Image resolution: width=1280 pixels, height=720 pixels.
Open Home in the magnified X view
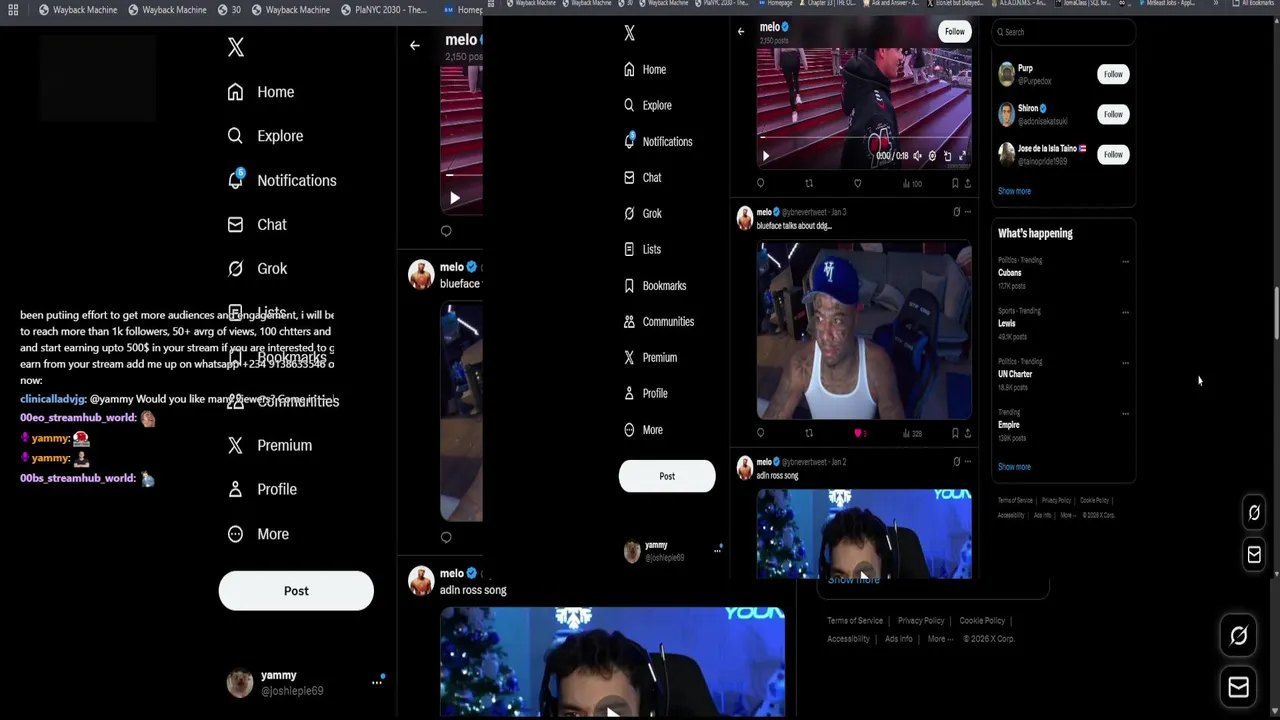261,92
